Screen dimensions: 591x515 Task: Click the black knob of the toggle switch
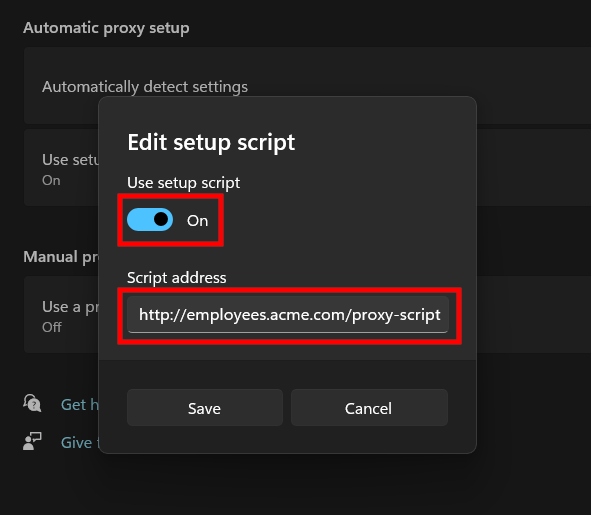tap(161, 219)
